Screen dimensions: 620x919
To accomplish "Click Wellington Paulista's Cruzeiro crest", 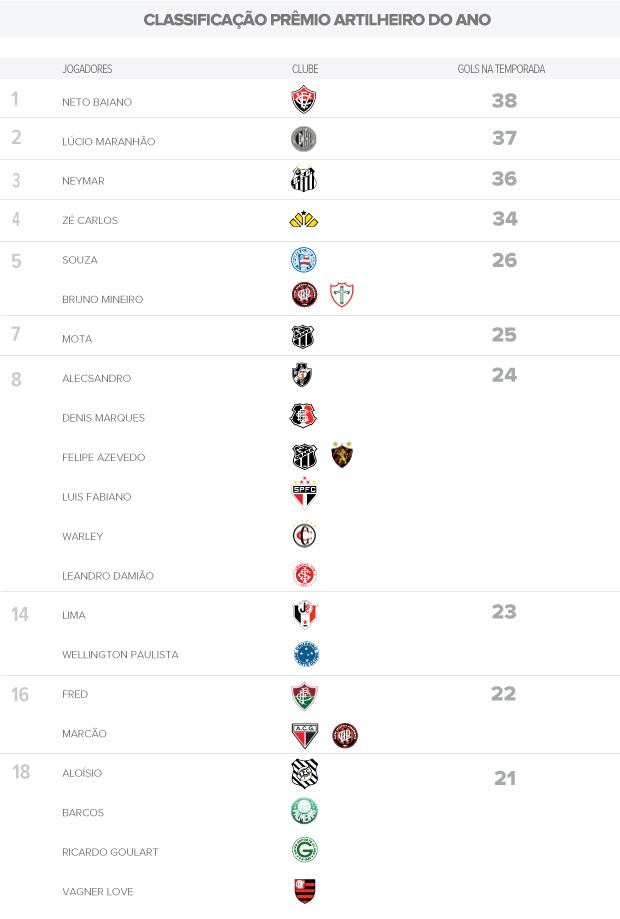I will pyautogui.click(x=306, y=654).
